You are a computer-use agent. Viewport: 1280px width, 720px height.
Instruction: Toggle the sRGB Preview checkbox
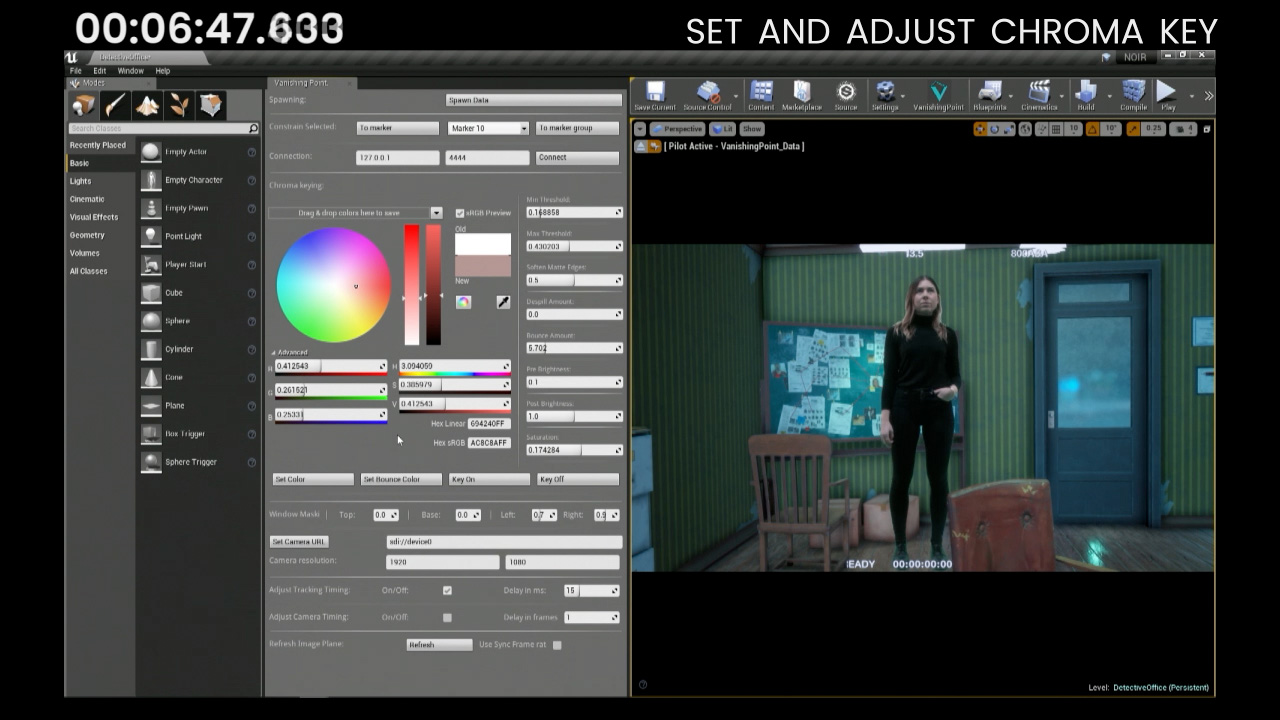(x=460, y=213)
